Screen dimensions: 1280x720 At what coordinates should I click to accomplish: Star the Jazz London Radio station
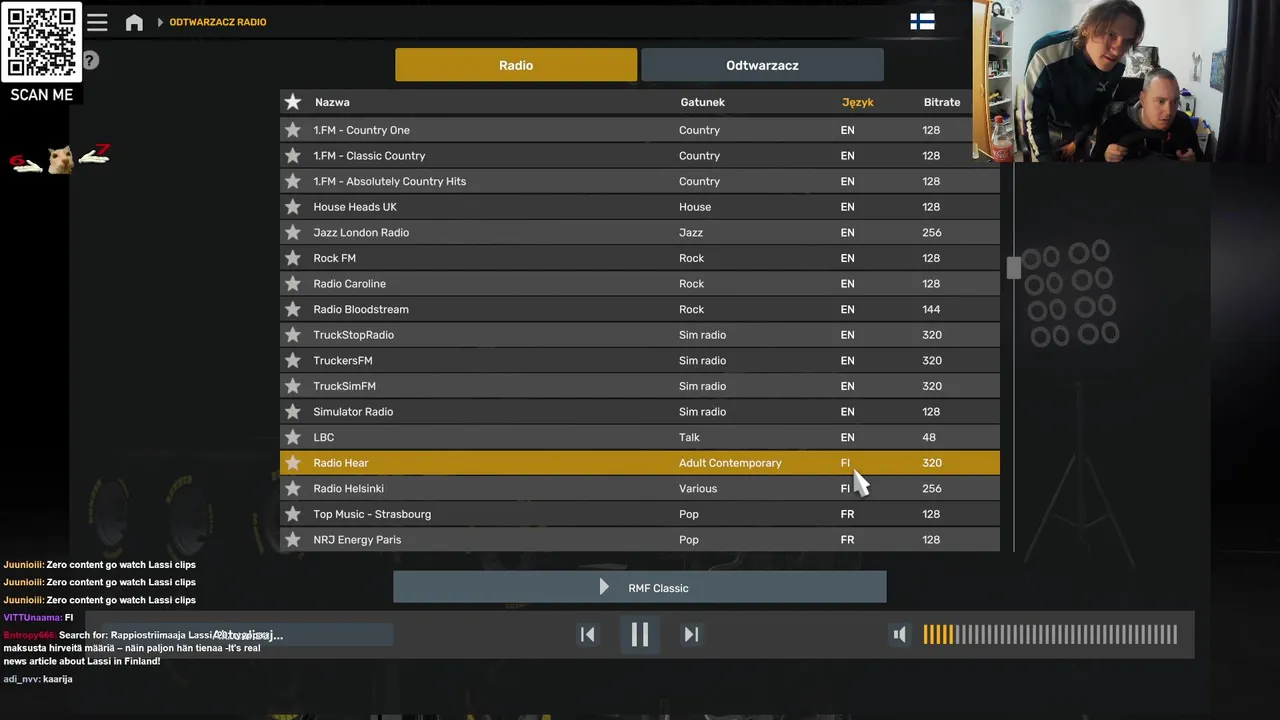coord(293,233)
